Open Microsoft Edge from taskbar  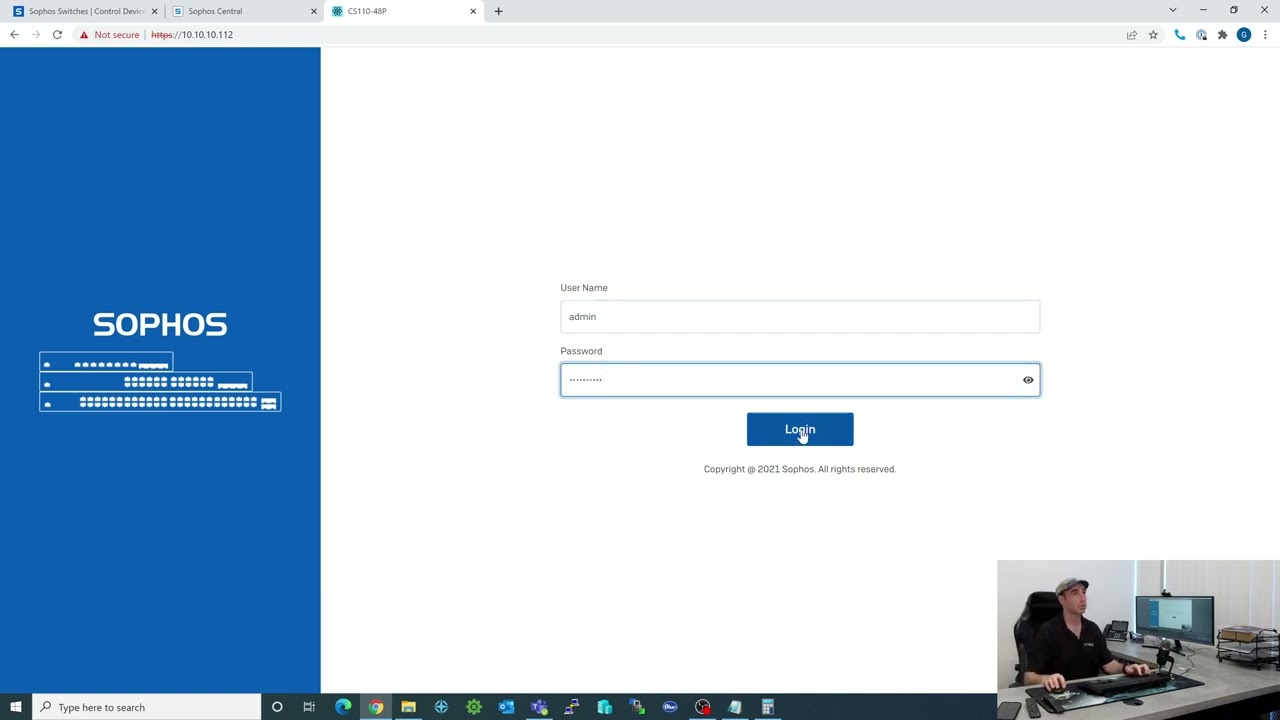(343, 707)
